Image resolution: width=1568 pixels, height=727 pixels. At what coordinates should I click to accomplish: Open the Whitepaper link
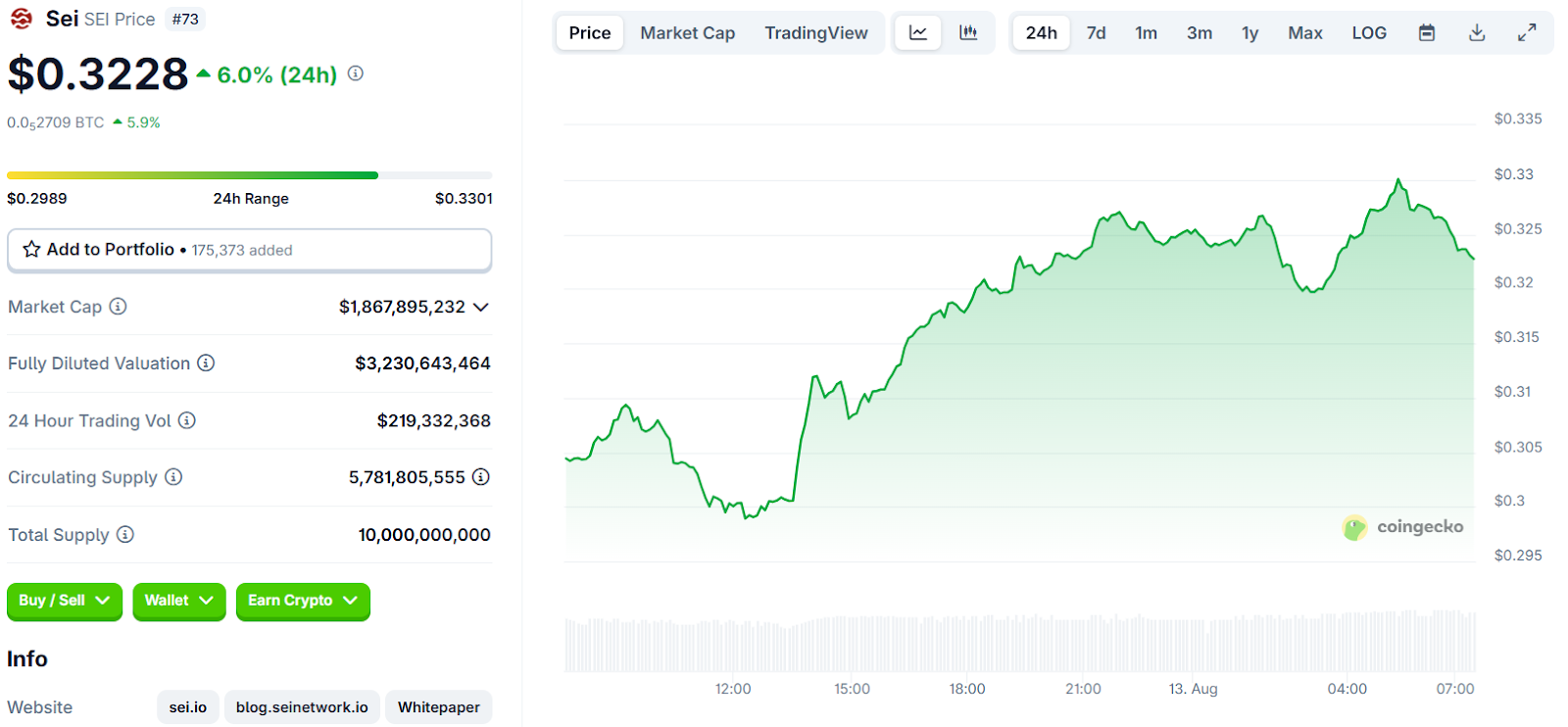438,707
